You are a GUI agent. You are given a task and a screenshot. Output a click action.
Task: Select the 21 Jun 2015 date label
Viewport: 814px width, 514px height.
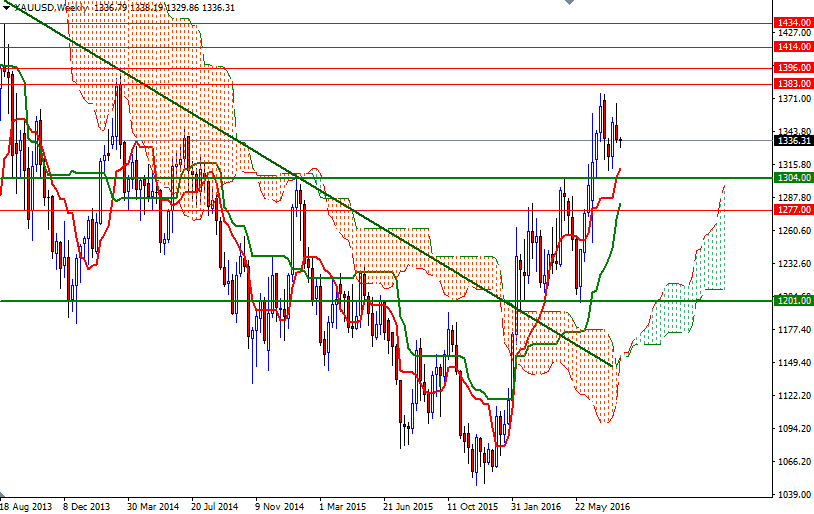408,506
